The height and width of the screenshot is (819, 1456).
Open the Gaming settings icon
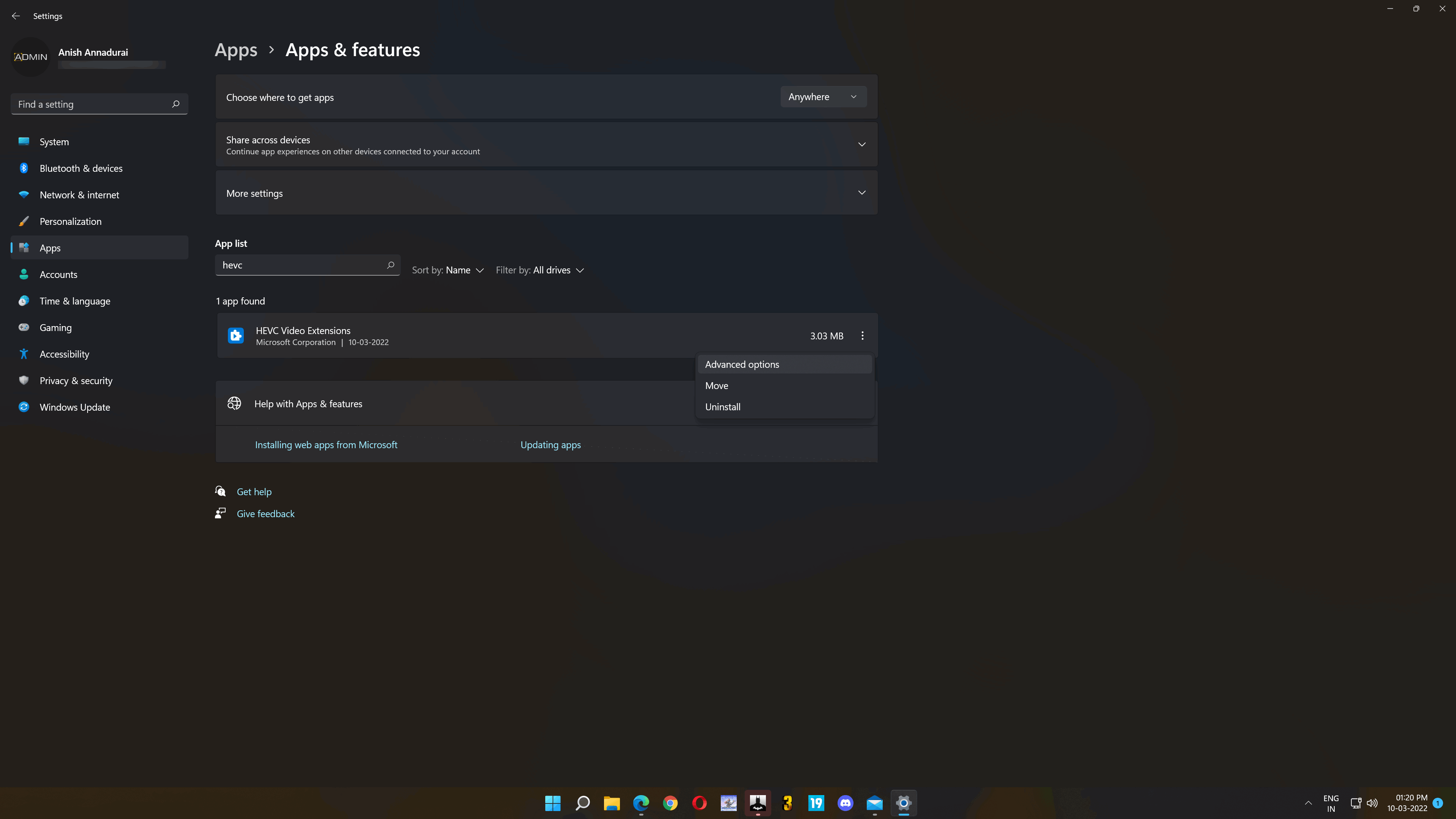click(x=25, y=327)
